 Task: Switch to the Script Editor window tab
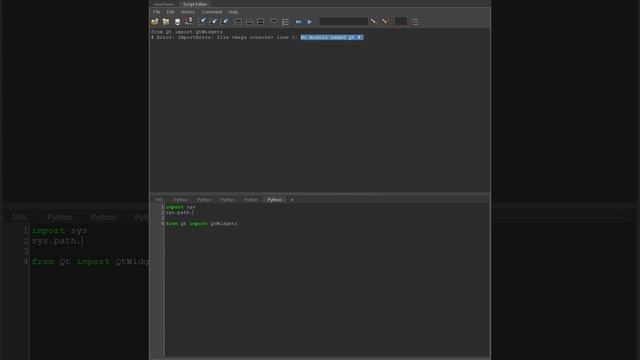195,4
